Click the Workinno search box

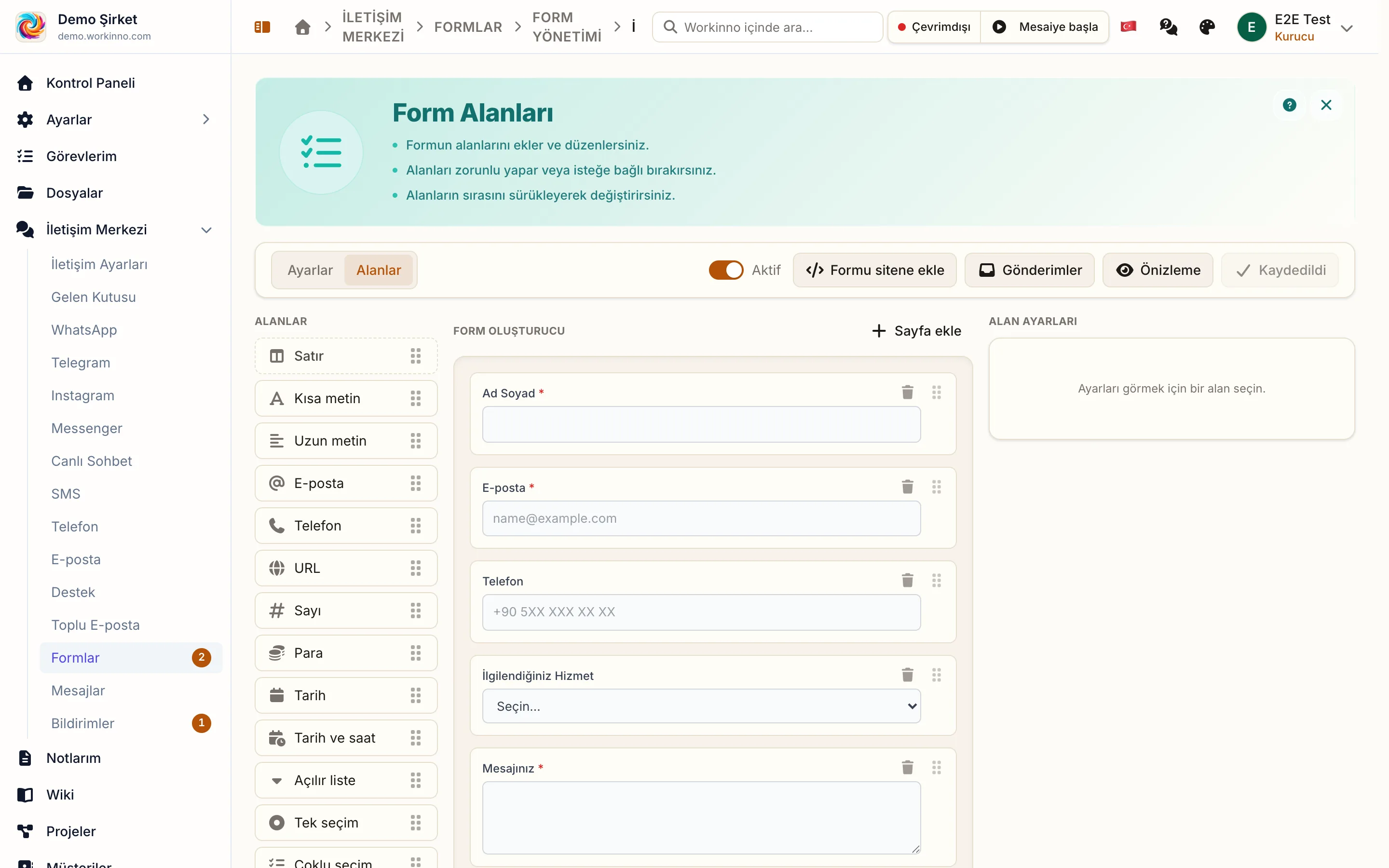[x=767, y=27]
